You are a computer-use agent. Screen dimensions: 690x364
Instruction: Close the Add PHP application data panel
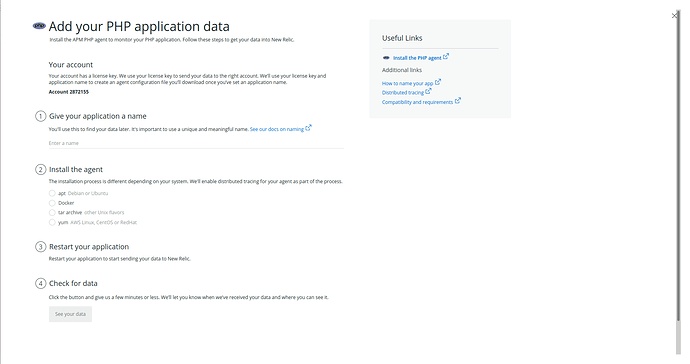pos(675,15)
